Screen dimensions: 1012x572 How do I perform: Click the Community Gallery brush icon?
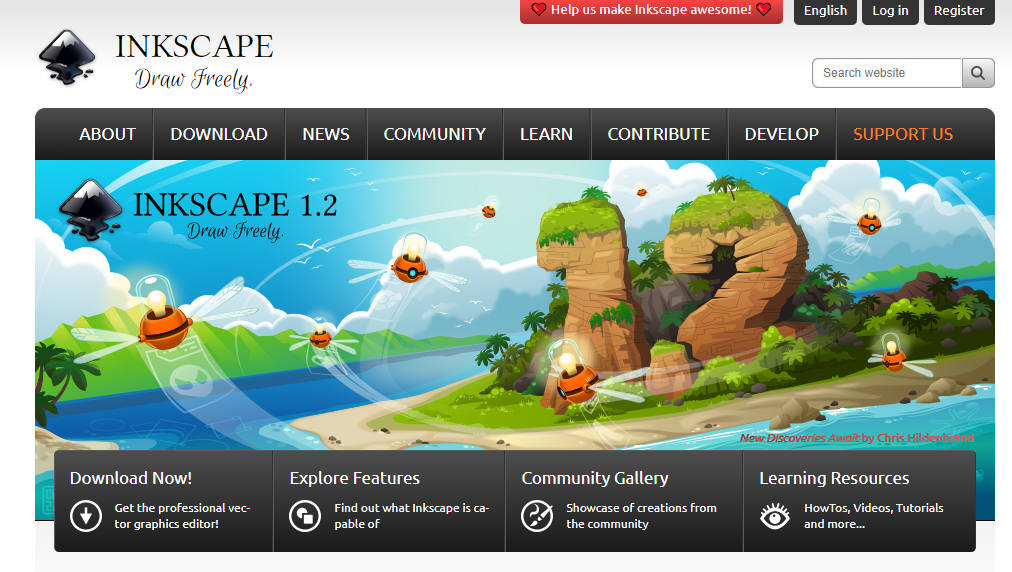pos(537,516)
